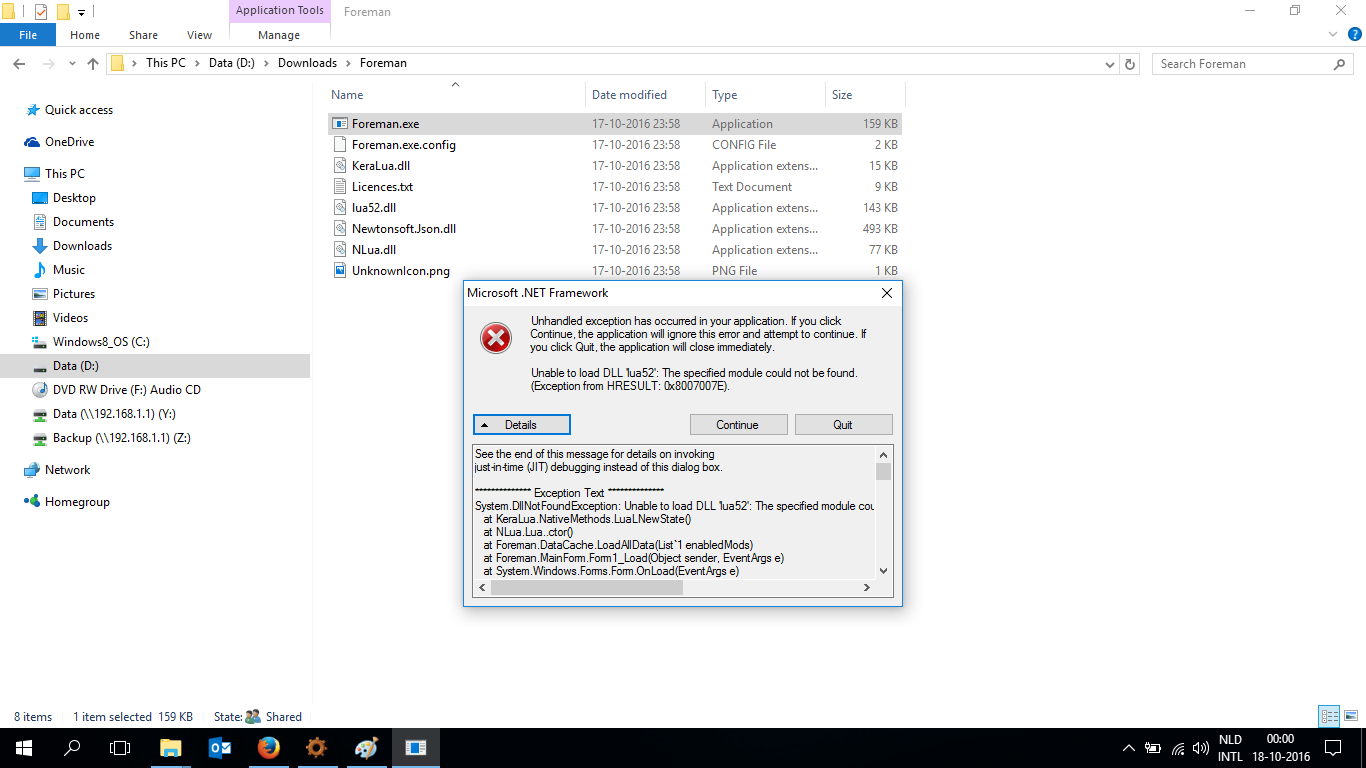Switch to large icons view in the status bar
1366x768 pixels.
pyautogui.click(x=1349, y=716)
